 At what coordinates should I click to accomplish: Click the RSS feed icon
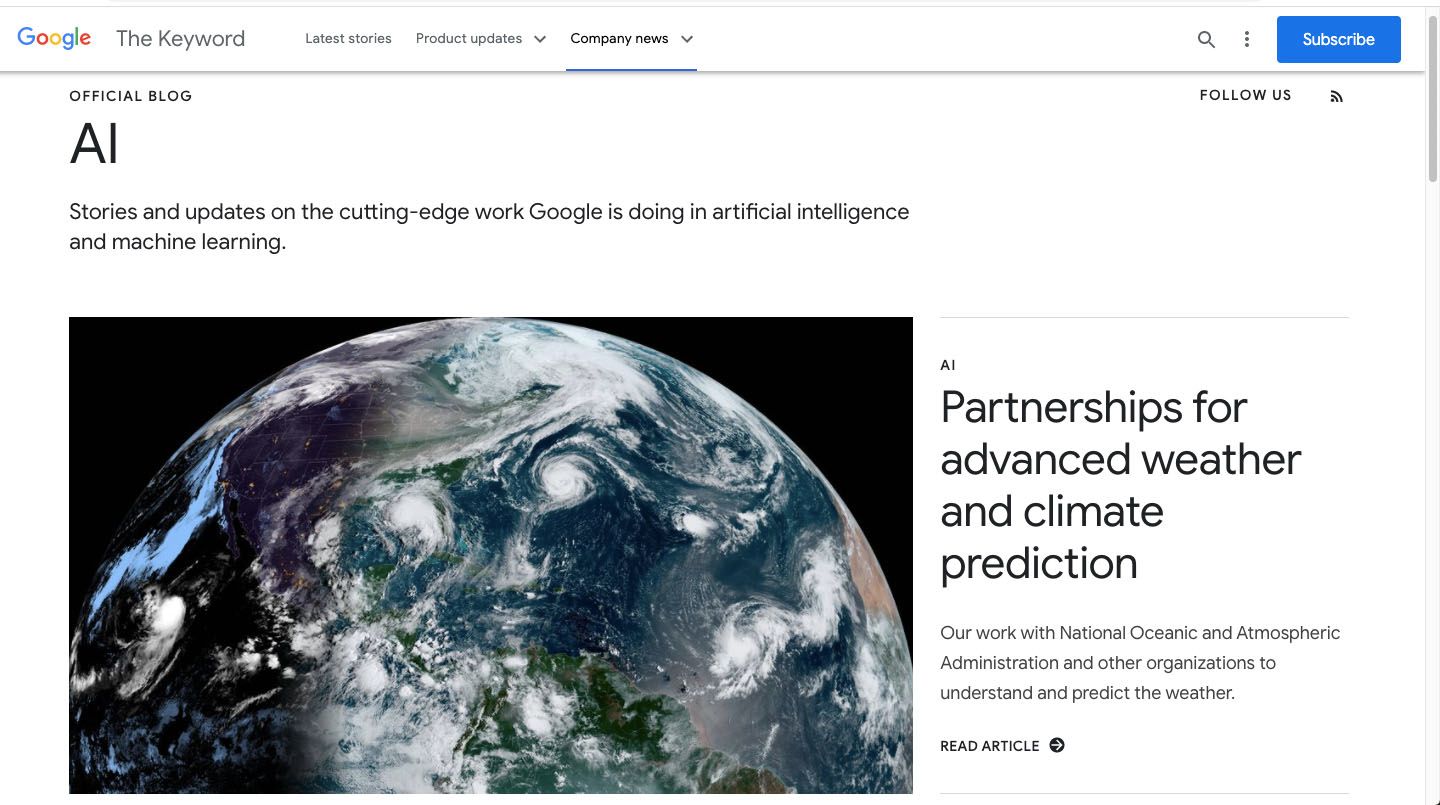(x=1336, y=96)
